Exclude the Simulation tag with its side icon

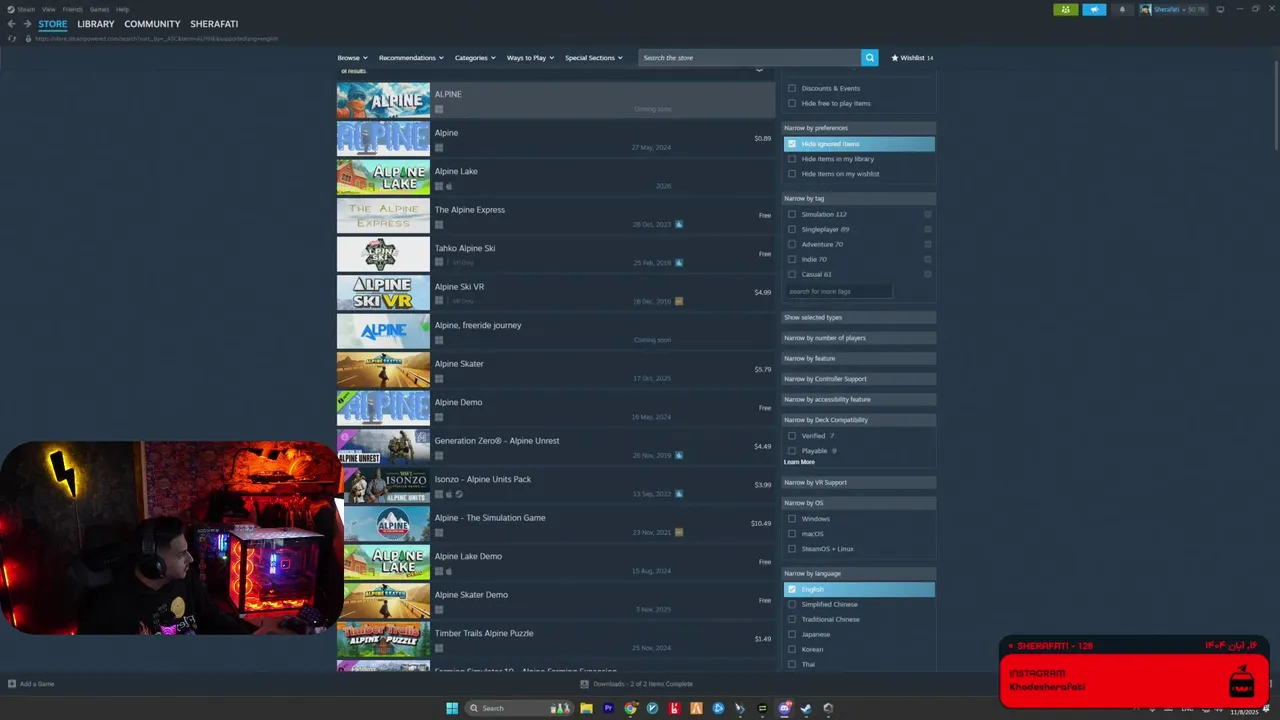[x=928, y=214]
